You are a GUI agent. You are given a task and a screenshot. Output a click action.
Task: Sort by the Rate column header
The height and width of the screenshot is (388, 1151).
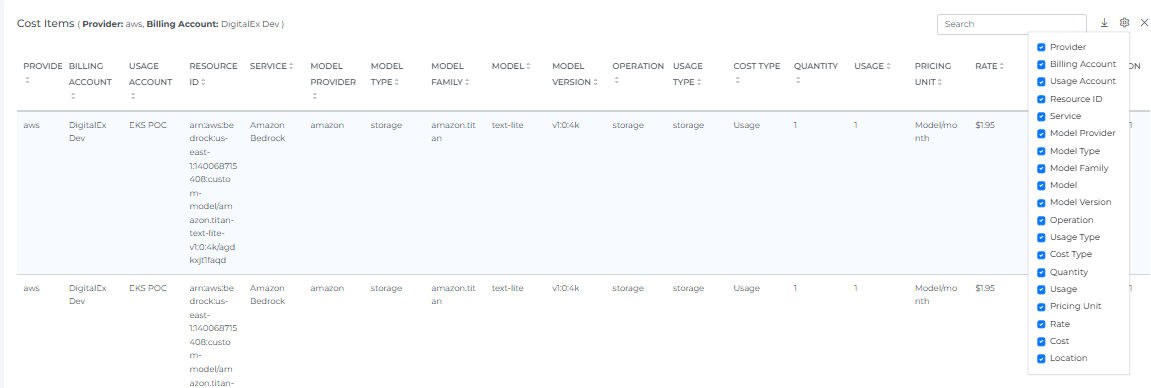tap(989, 66)
